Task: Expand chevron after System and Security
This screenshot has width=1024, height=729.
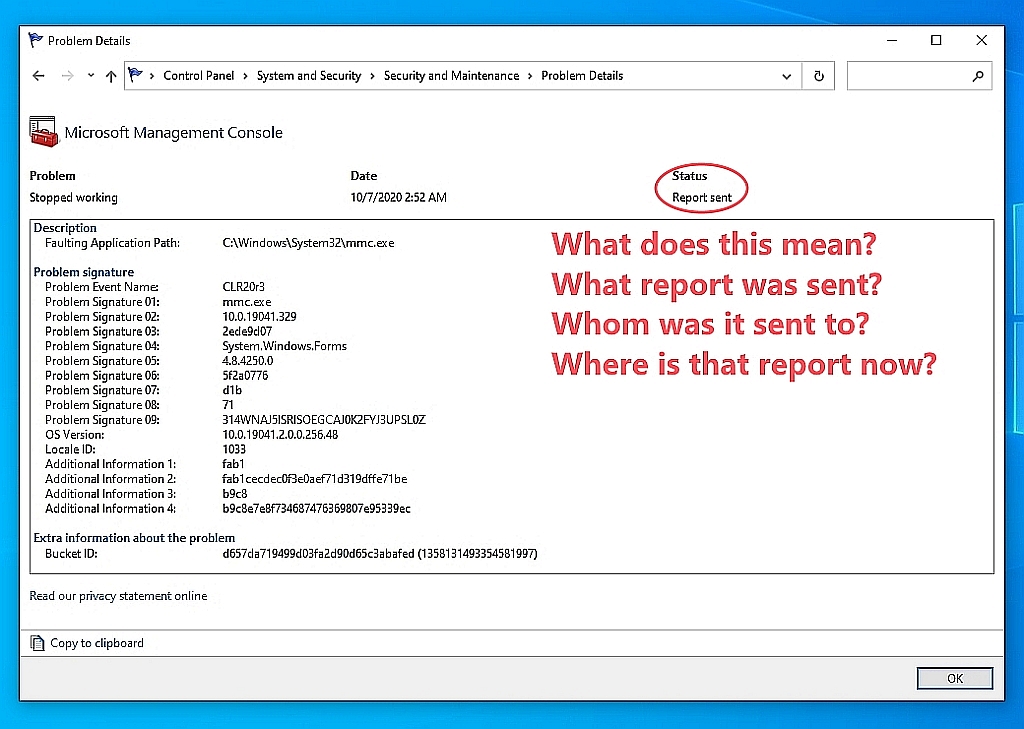Action: [372, 76]
